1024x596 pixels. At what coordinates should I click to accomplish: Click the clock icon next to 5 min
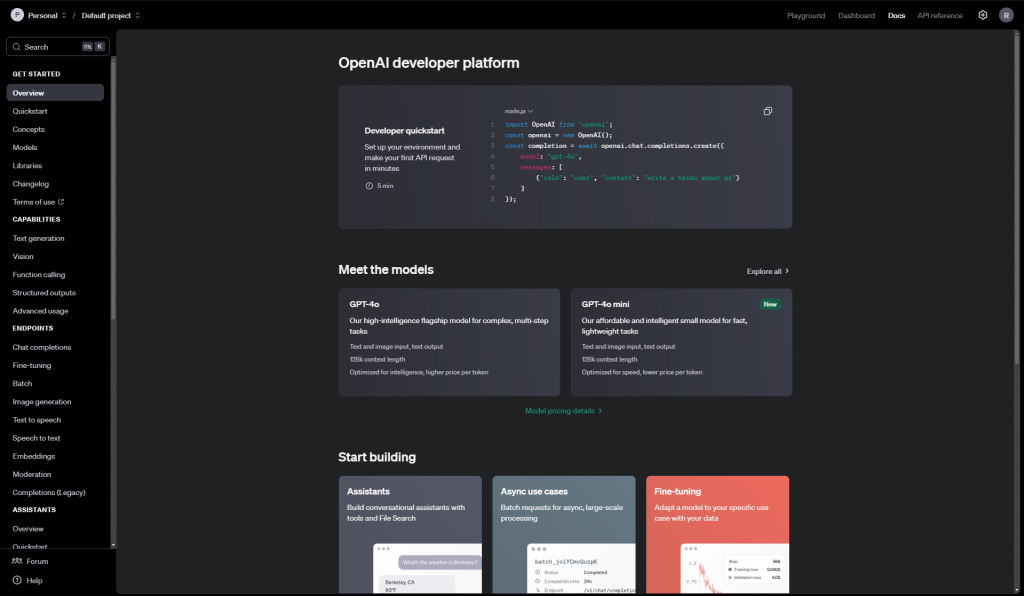369,186
